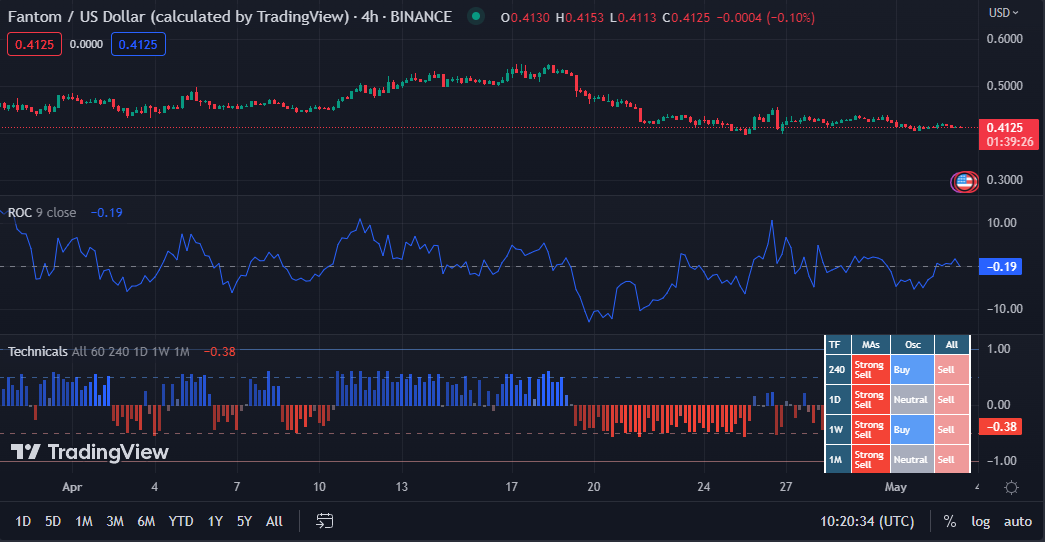Open the USD currency dropdown
This screenshot has width=1045, height=542.
tap(1005, 13)
